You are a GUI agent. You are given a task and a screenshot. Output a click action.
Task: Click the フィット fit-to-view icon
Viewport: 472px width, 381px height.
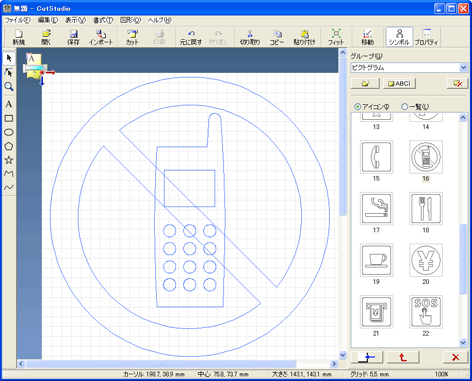pyautogui.click(x=336, y=37)
